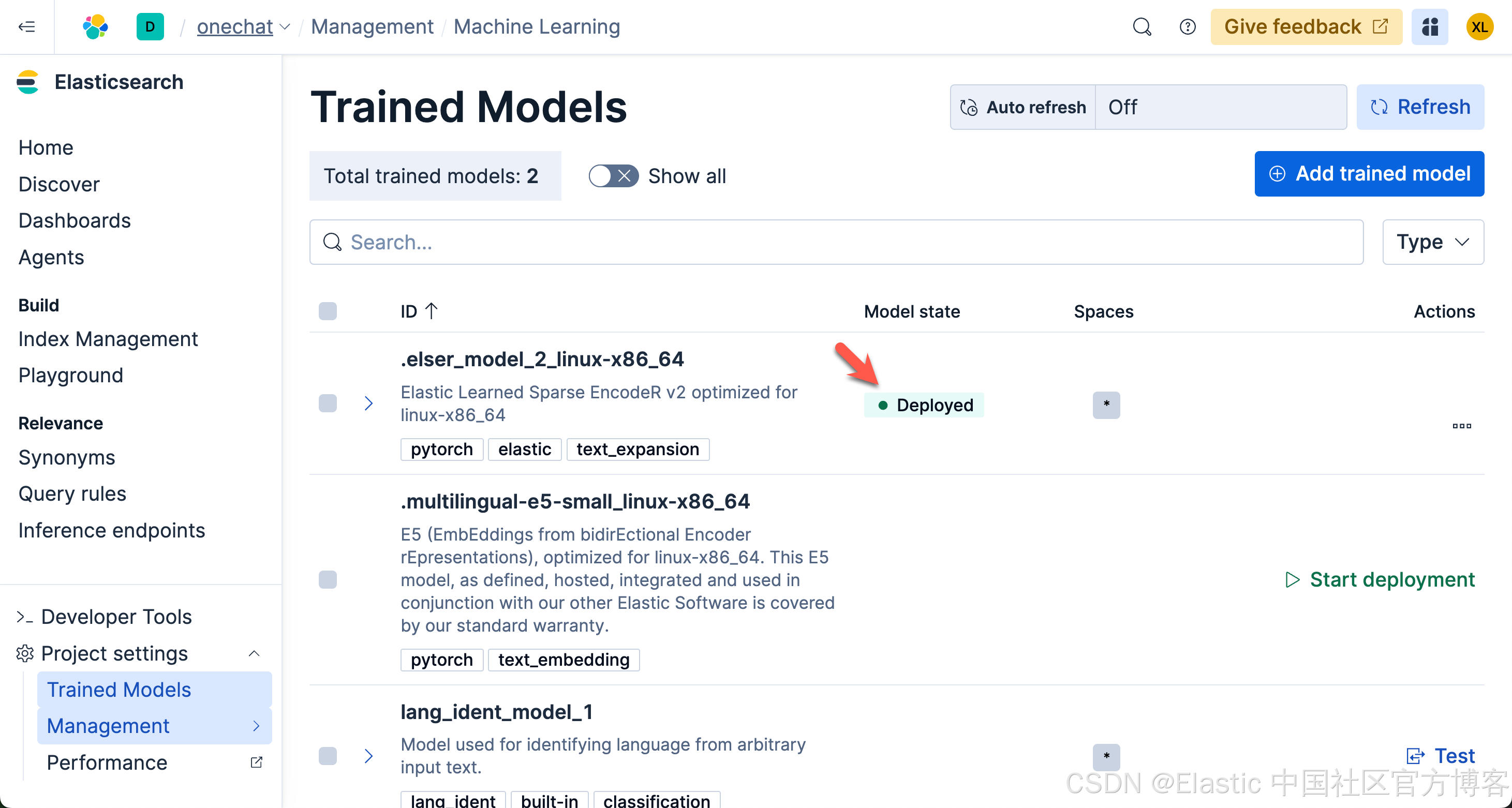1512x808 pixels.
Task: Click the Elasticsearch logo in sidebar
Action: click(27, 82)
